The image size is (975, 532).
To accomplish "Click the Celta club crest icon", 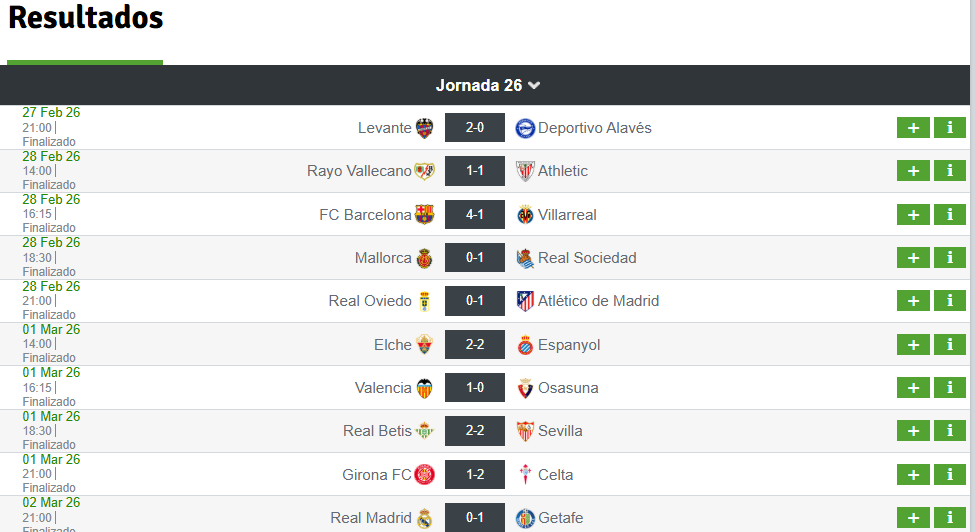I will 525,475.
